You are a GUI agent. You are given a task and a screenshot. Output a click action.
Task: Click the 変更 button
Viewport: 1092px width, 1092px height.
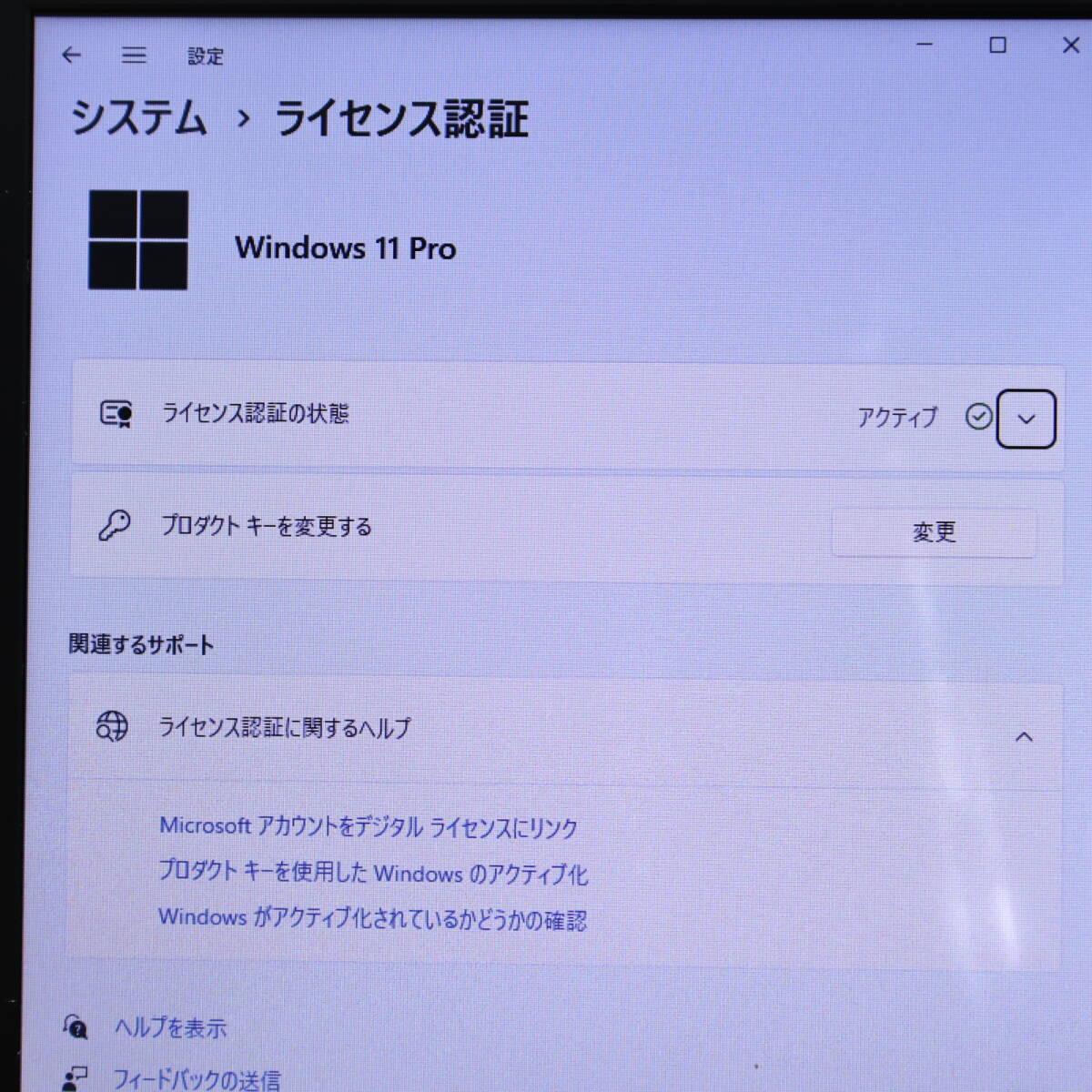click(x=935, y=532)
